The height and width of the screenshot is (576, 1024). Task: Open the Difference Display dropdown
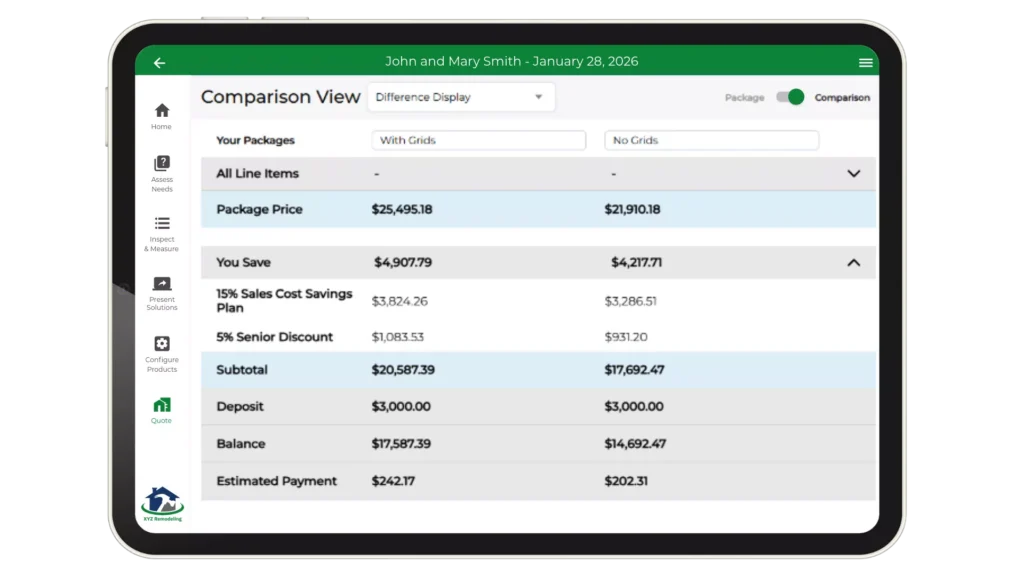pos(460,97)
